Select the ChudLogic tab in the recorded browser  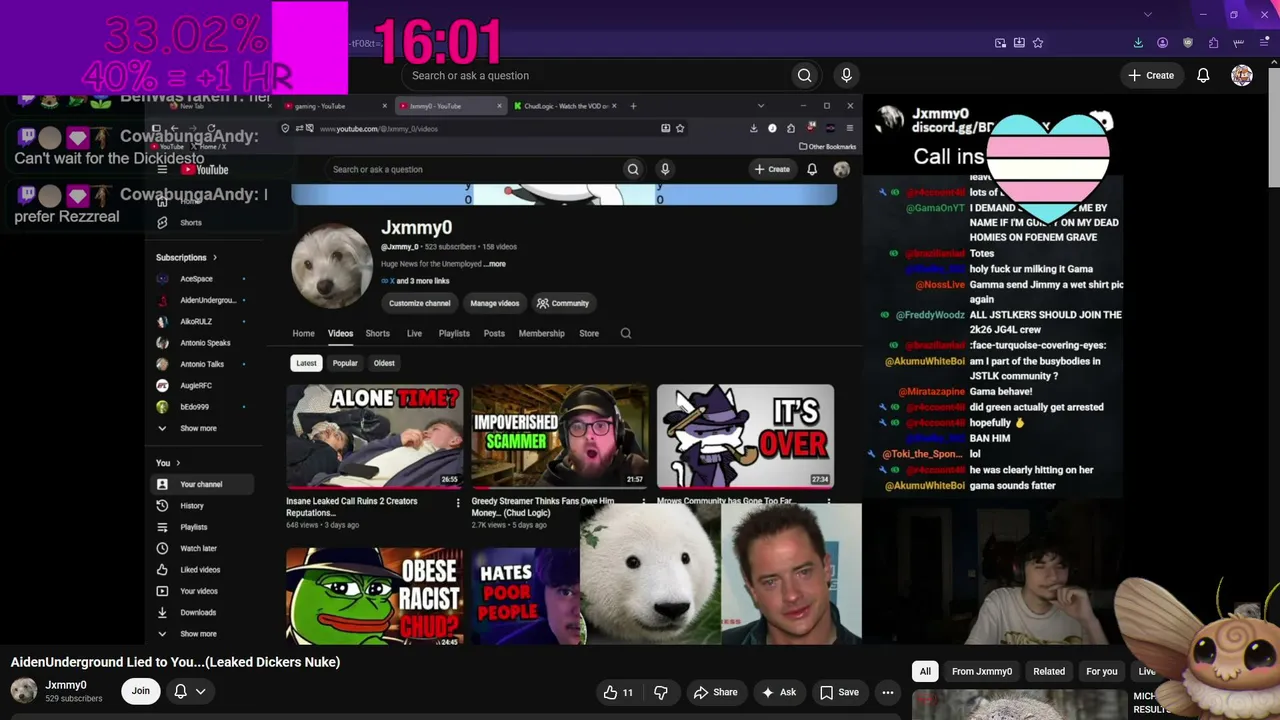point(565,106)
